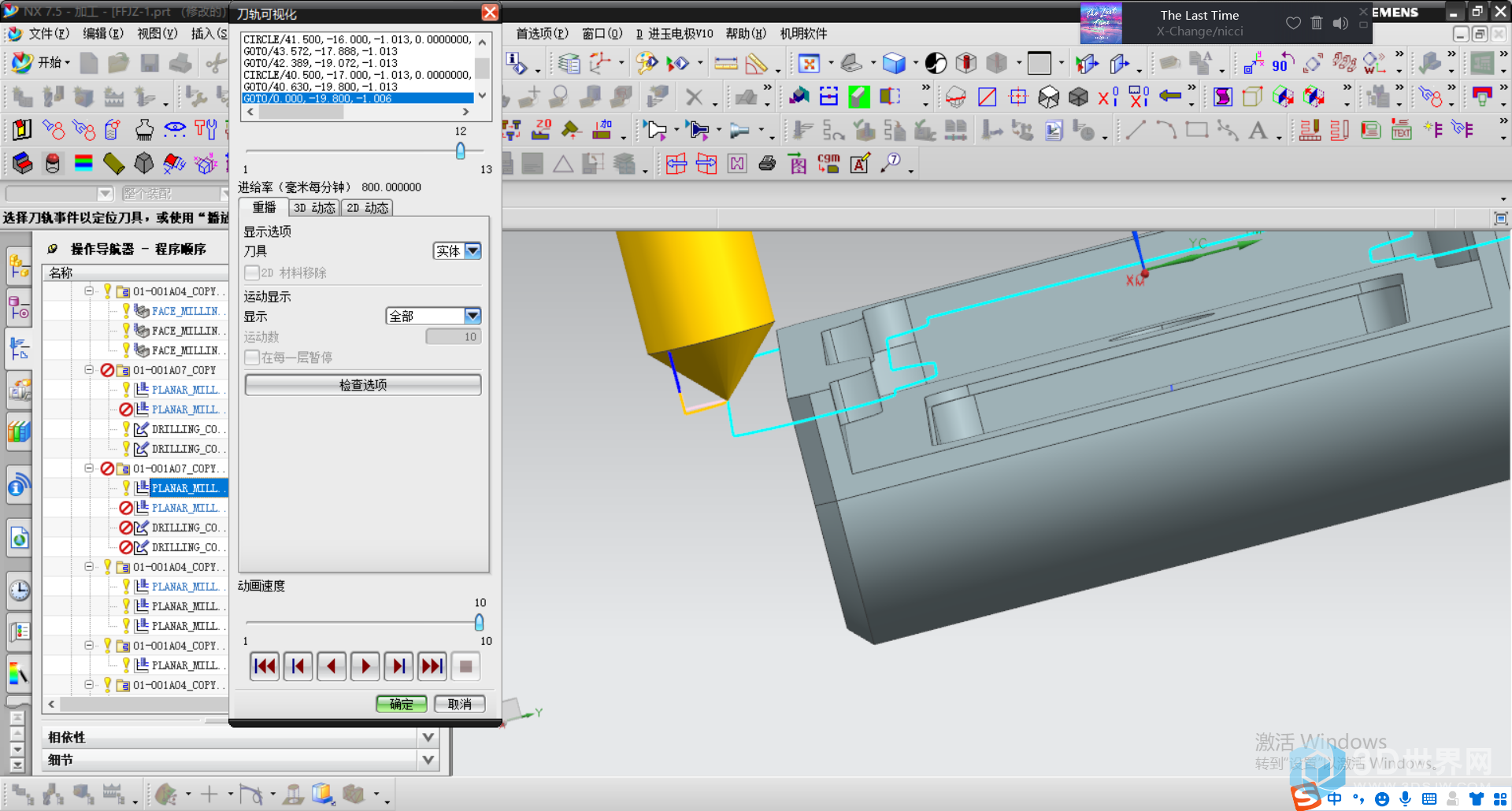Click the 取消 button

coord(460,704)
